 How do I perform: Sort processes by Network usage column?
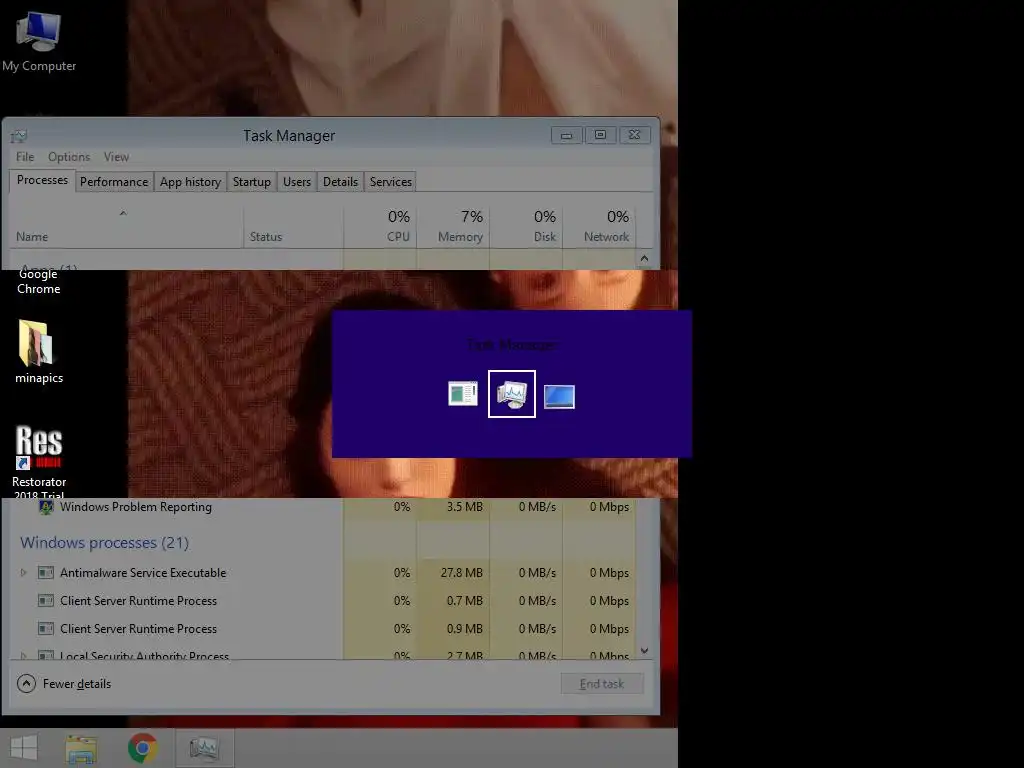[600, 227]
